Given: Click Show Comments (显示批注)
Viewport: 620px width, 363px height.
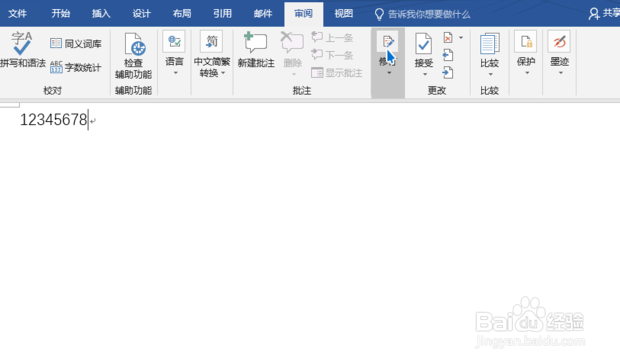Looking at the screenshot, I should pos(337,73).
